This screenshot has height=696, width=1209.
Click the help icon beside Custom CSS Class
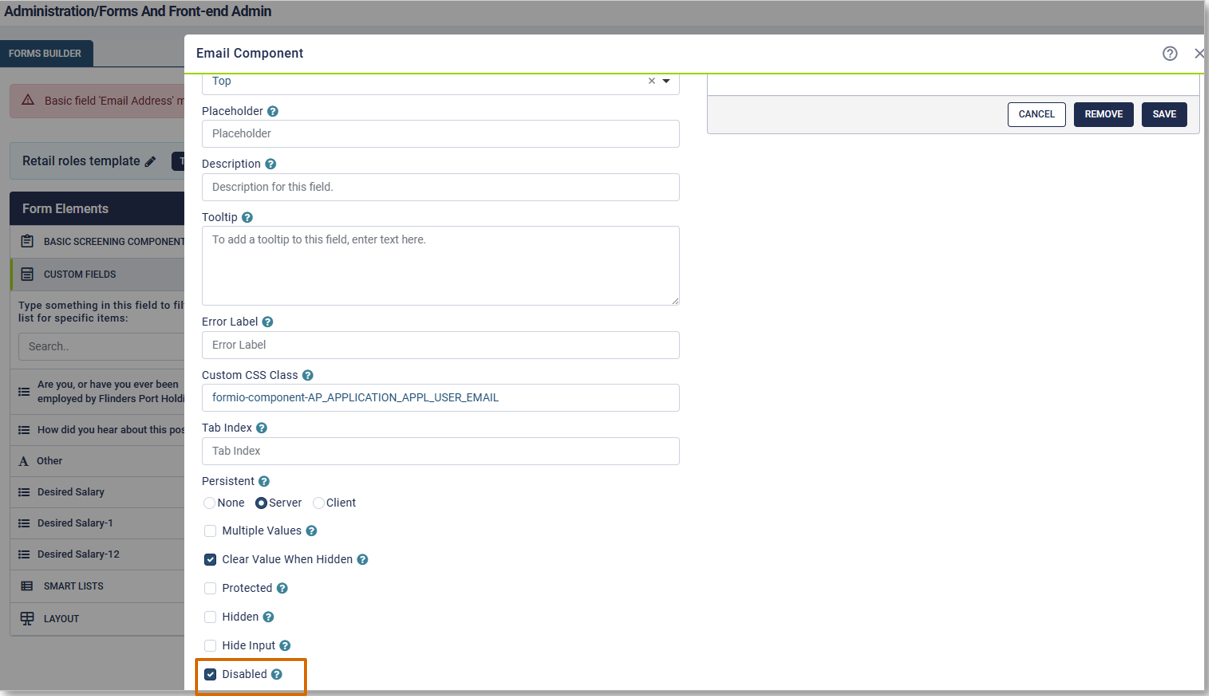pos(308,376)
